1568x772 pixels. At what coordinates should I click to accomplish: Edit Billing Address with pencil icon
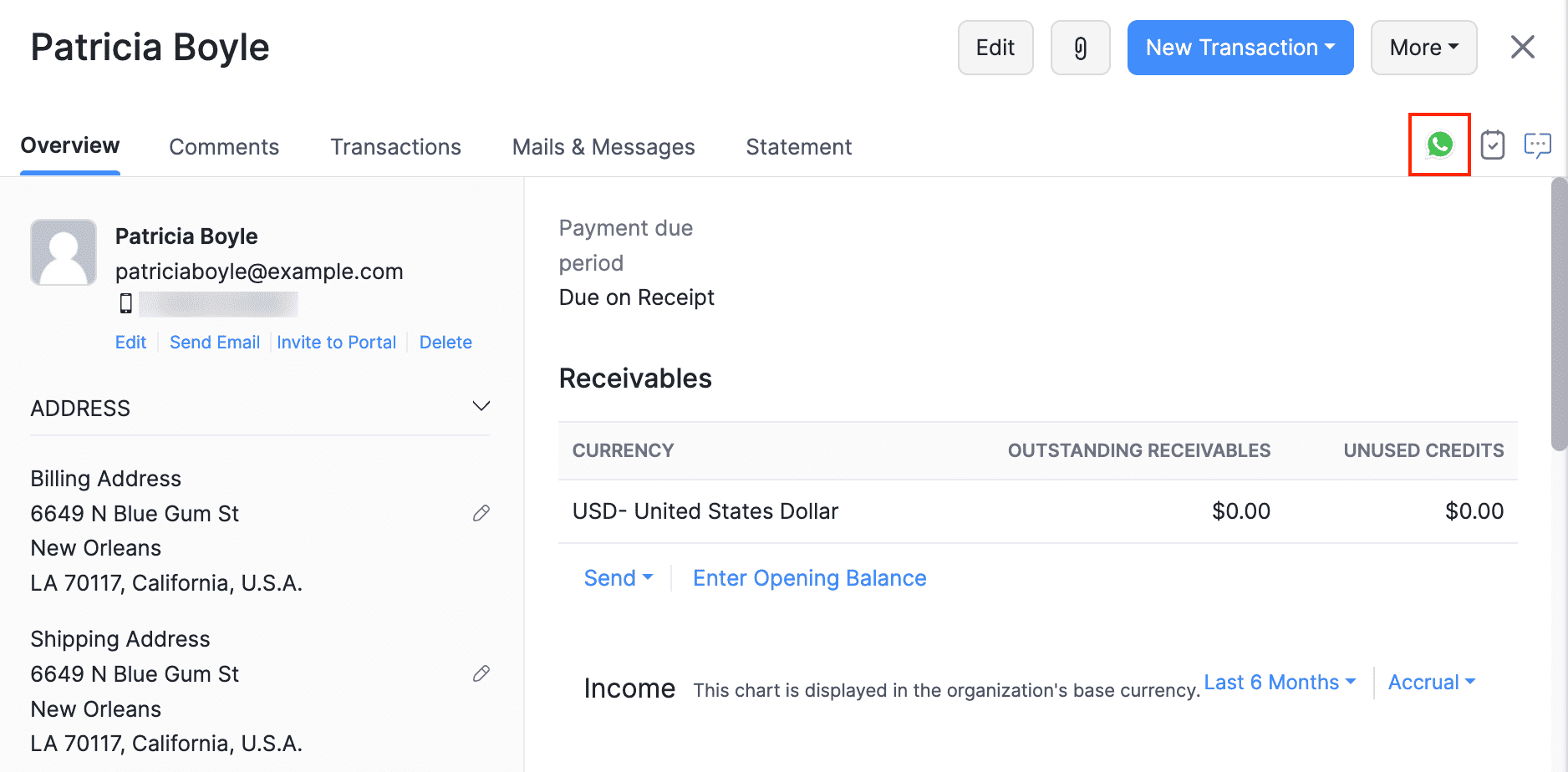pyautogui.click(x=481, y=513)
